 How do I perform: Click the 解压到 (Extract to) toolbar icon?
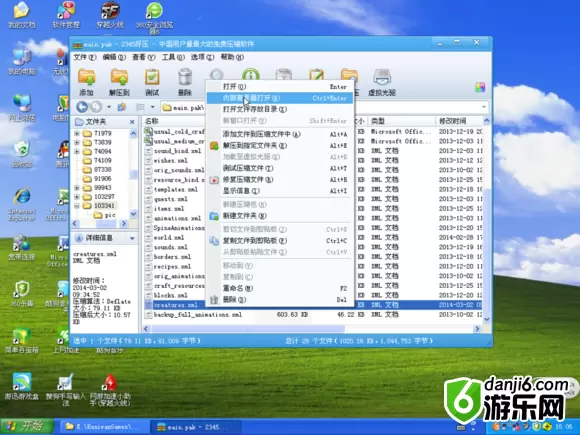119,82
